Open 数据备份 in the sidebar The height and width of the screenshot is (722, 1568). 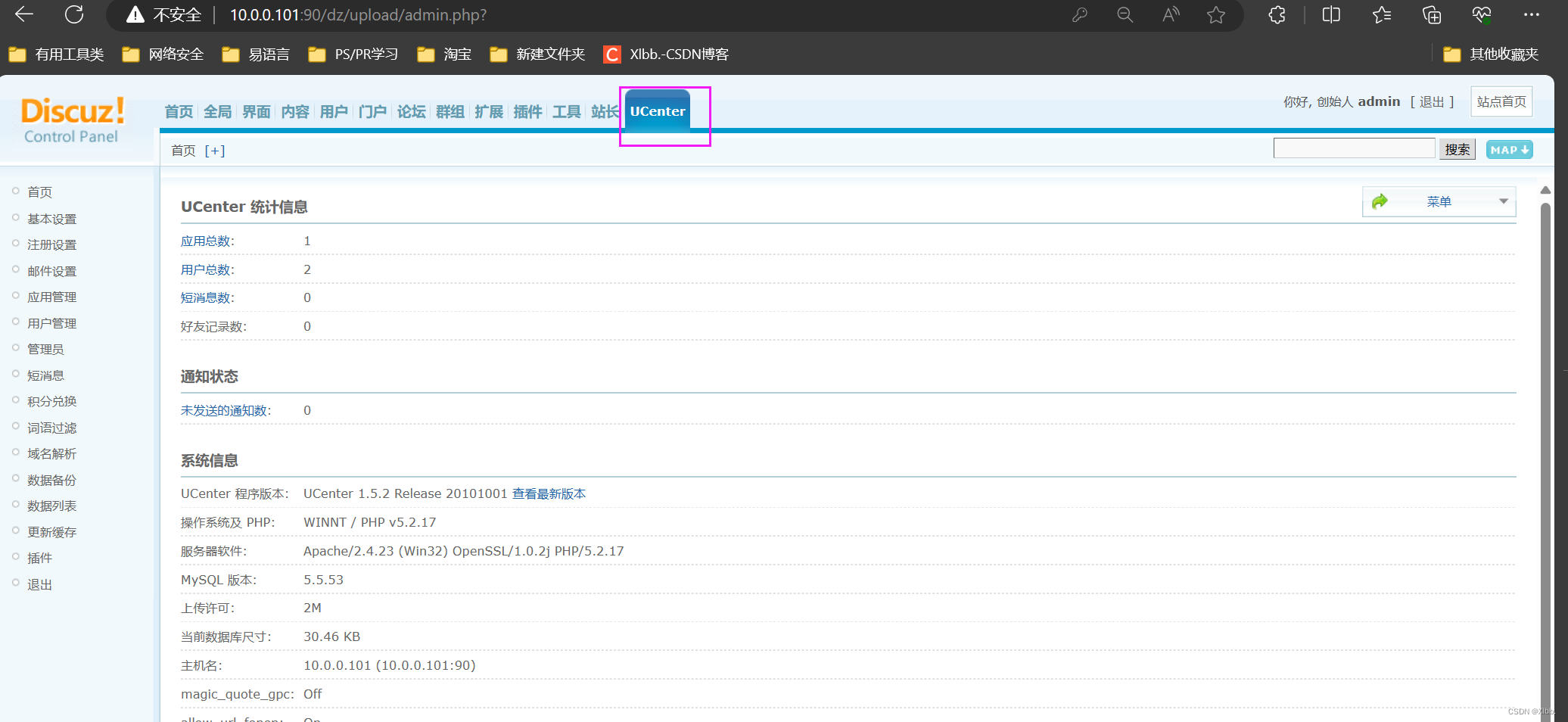tap(52, 480)
